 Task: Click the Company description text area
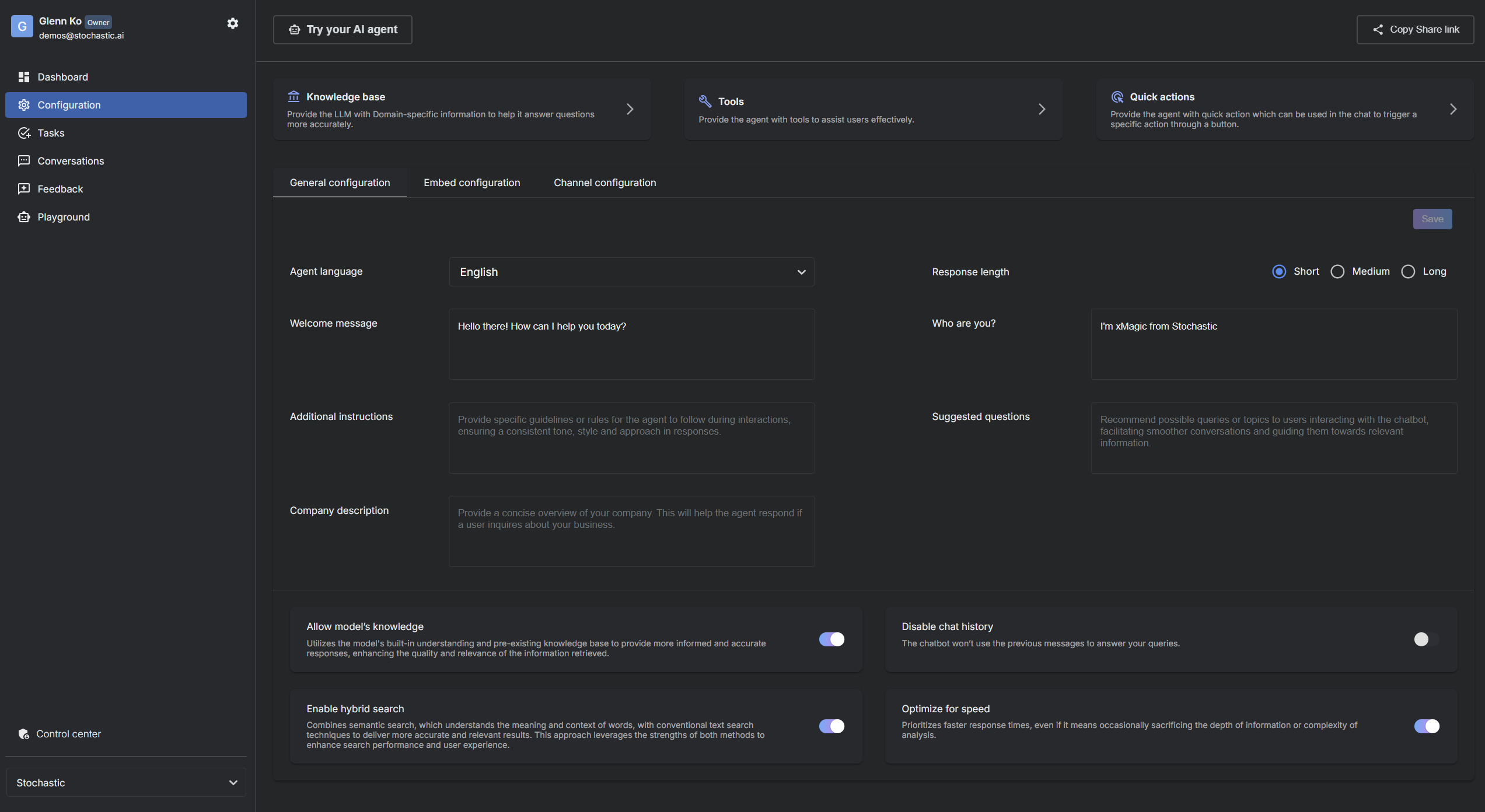(x=631, y=531)
